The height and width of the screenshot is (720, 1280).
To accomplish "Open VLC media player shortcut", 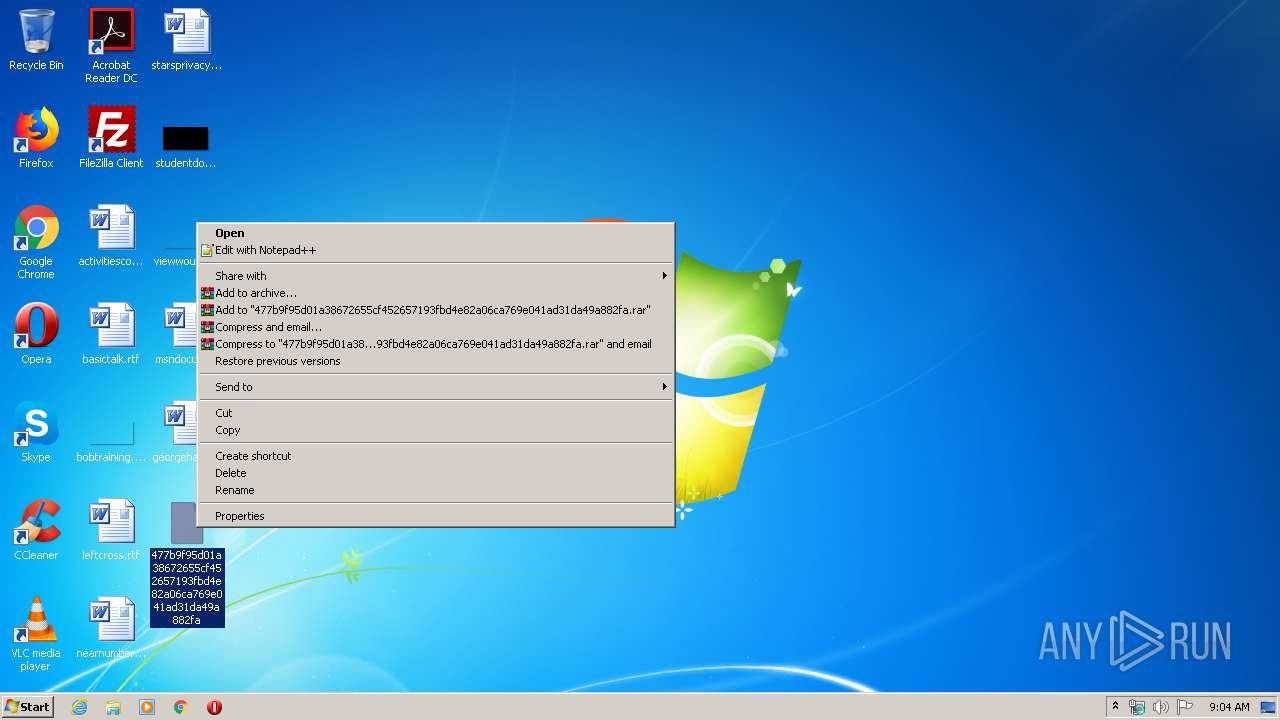I will click(36, 634).
